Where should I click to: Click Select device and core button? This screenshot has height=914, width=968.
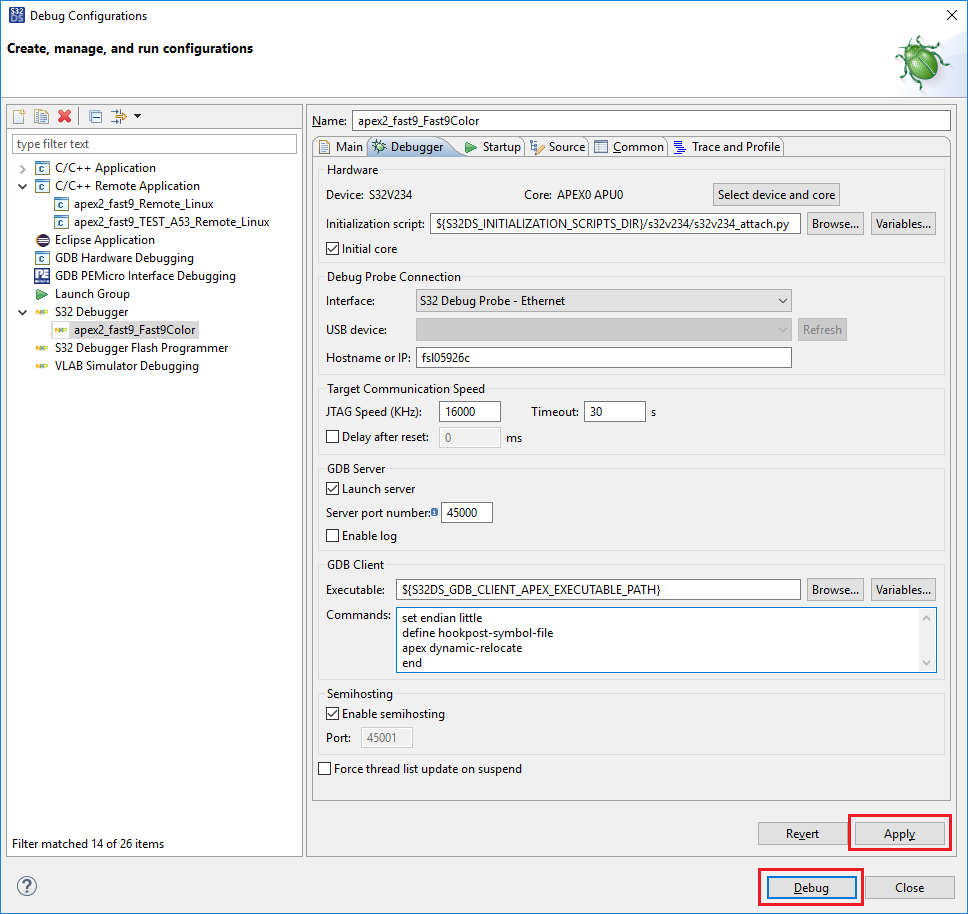(x=776, y=195)
